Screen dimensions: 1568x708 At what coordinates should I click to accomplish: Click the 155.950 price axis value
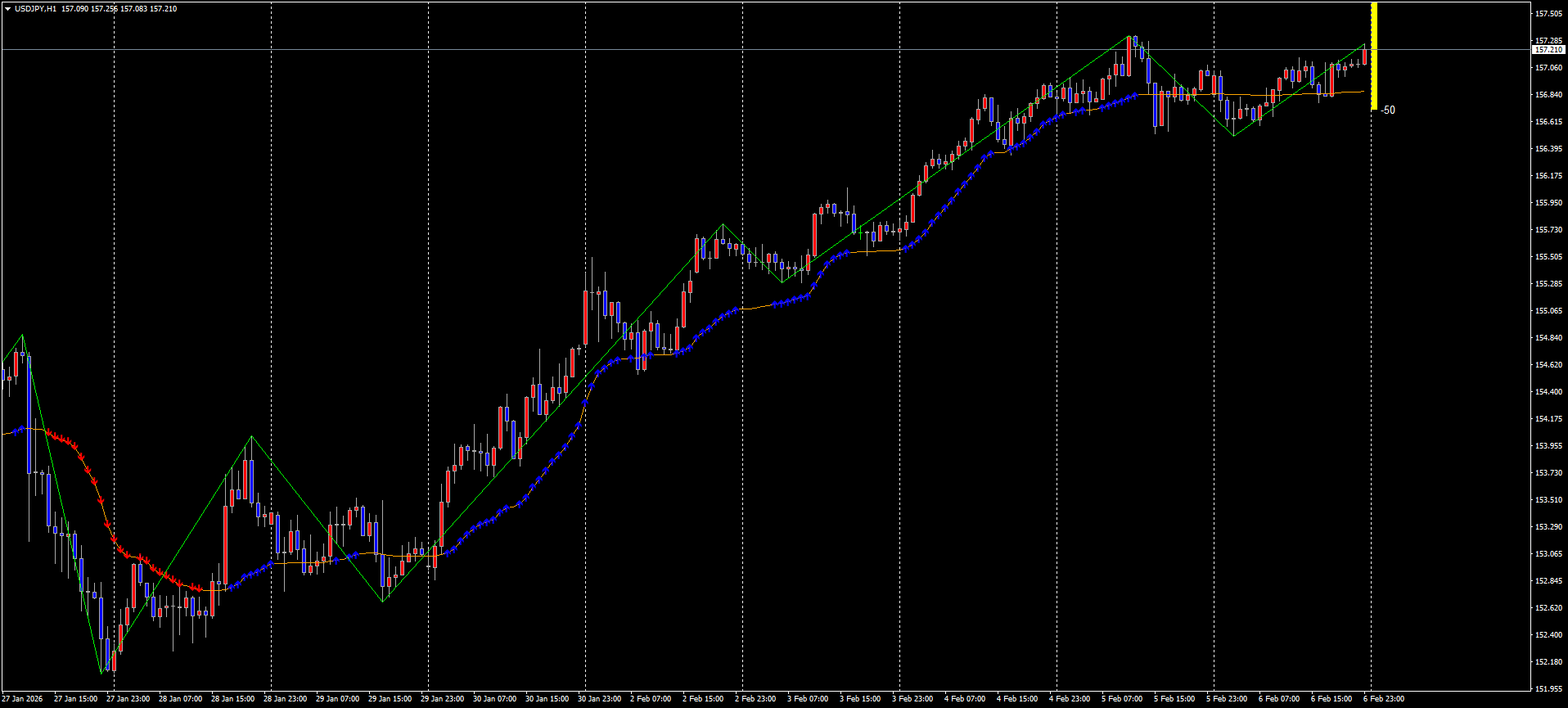coord(1548,203)
